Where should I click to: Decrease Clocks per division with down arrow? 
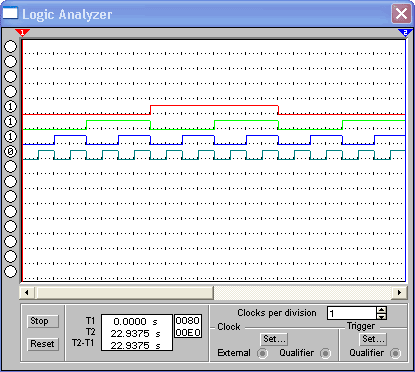tap(382, 316)
